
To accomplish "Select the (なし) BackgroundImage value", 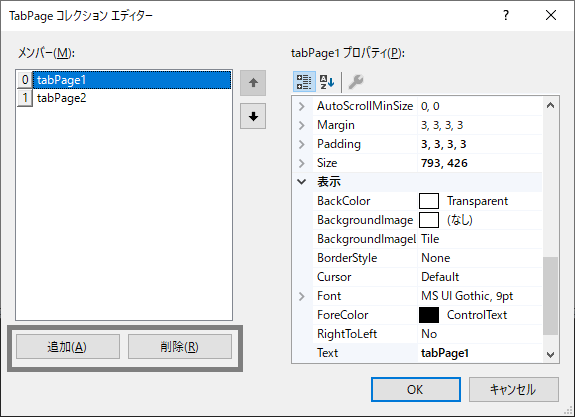I will 459,220.
